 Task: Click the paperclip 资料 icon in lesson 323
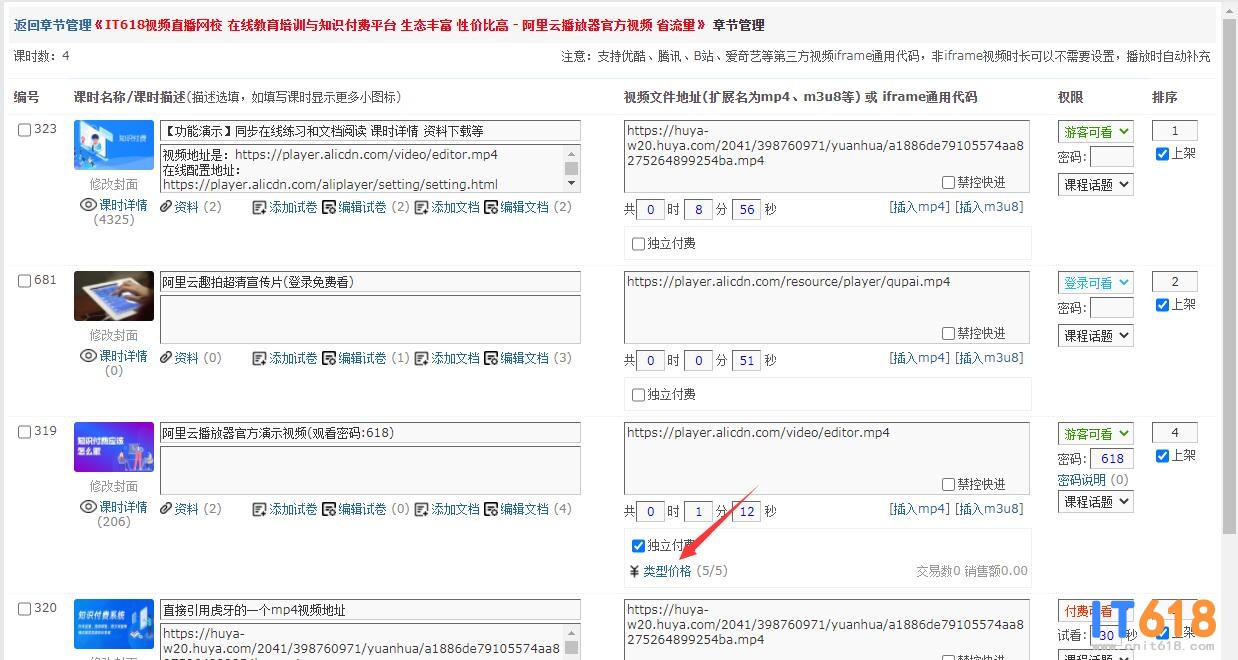tap(166, 207)
